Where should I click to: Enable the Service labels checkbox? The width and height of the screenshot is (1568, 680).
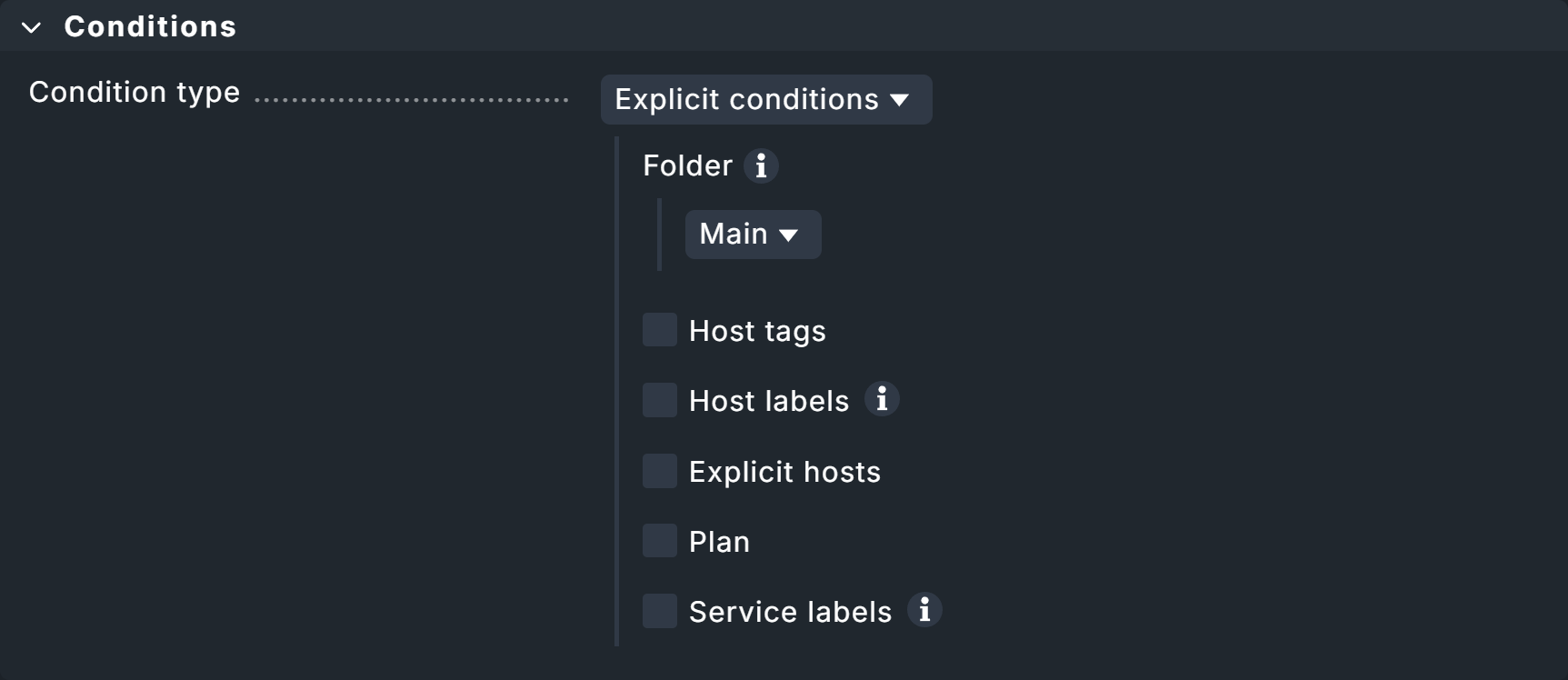tap(660, 611)
